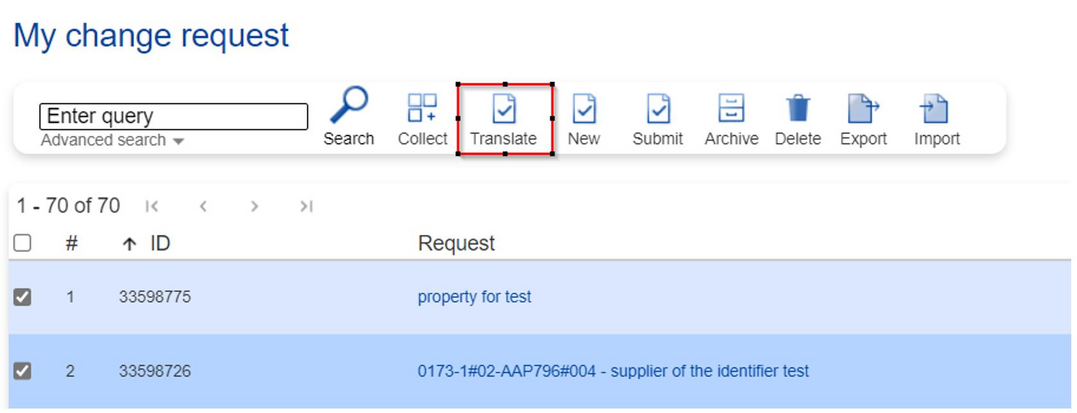
Task: Create a New change request
Action: pyautogui.click(x=583, y=108)
